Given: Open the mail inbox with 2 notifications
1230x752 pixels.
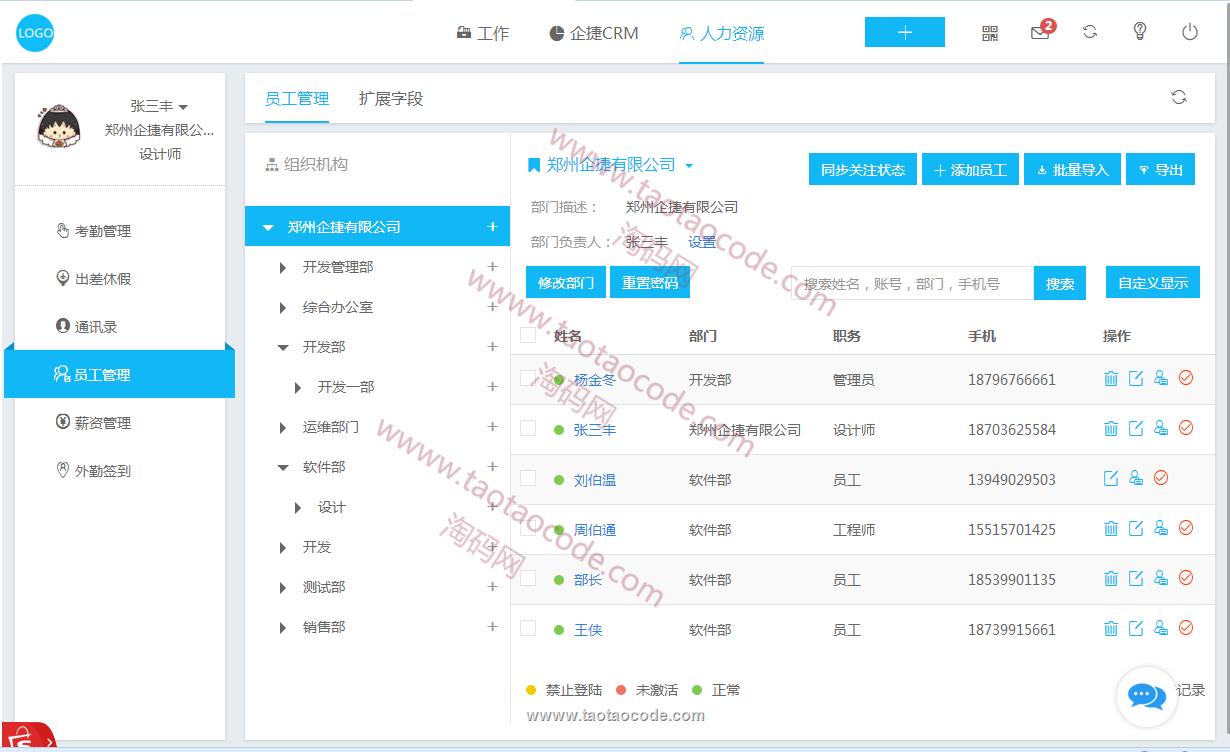Looking at the screenshot, I should (x=1040, y=33).
